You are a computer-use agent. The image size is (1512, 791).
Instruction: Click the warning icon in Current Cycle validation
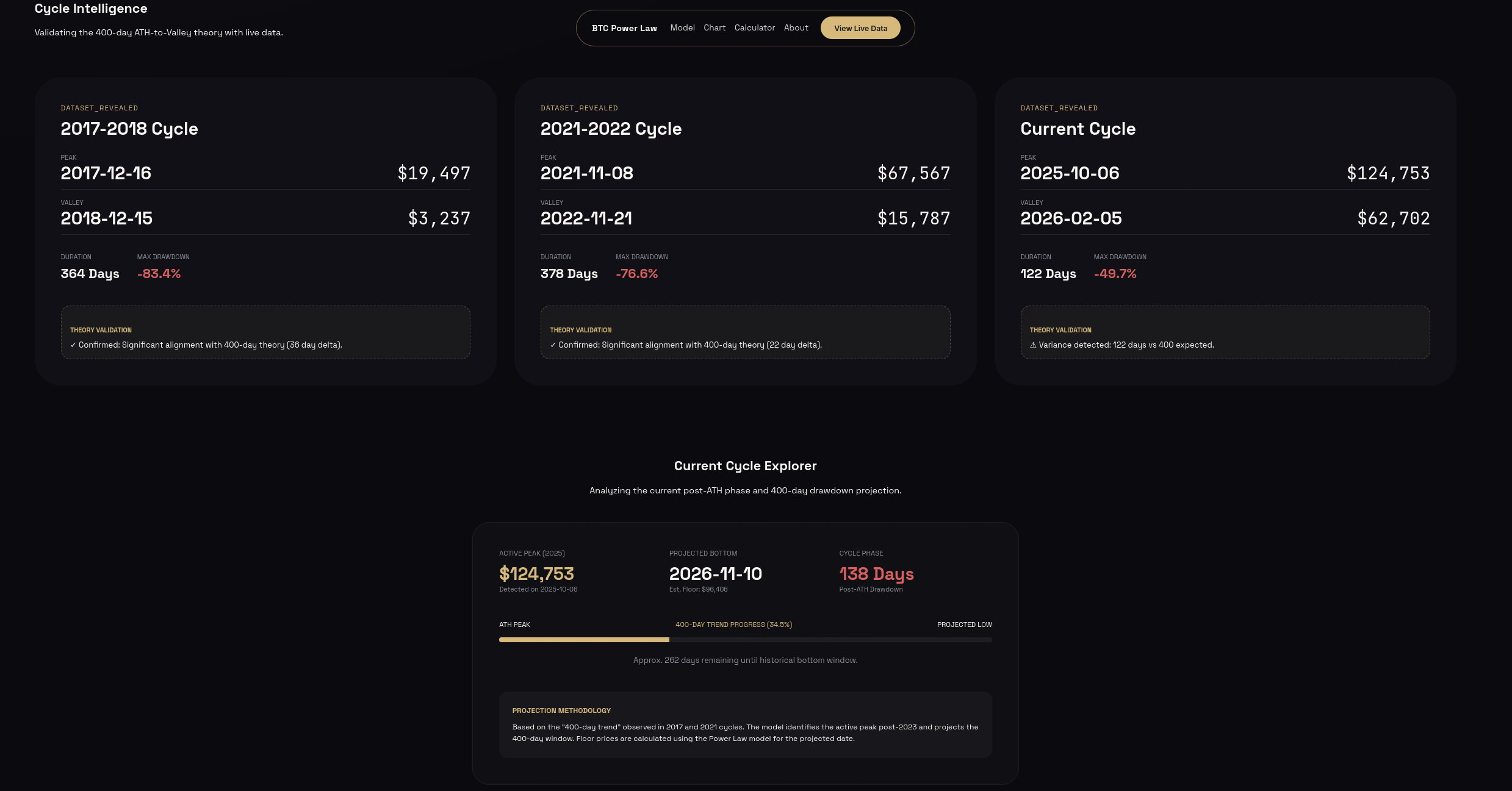pyautogui.click(x=1033, y=345)
